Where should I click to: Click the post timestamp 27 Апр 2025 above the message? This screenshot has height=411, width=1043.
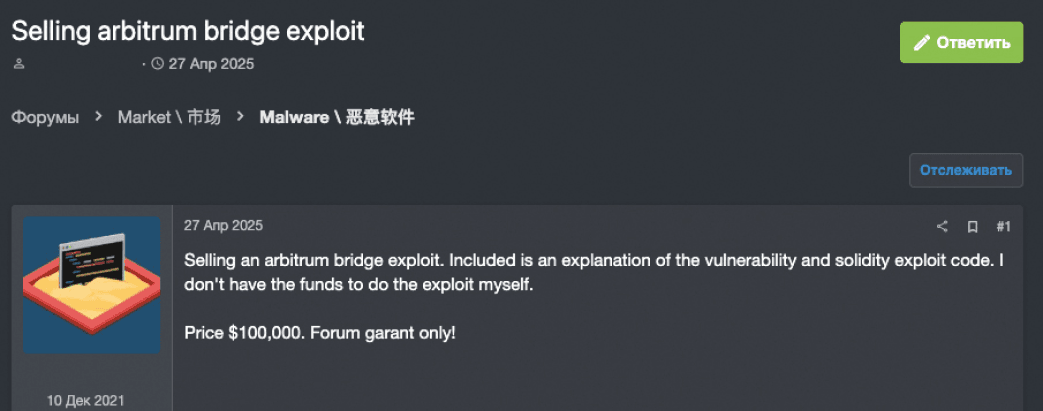(x=224, y=226)
